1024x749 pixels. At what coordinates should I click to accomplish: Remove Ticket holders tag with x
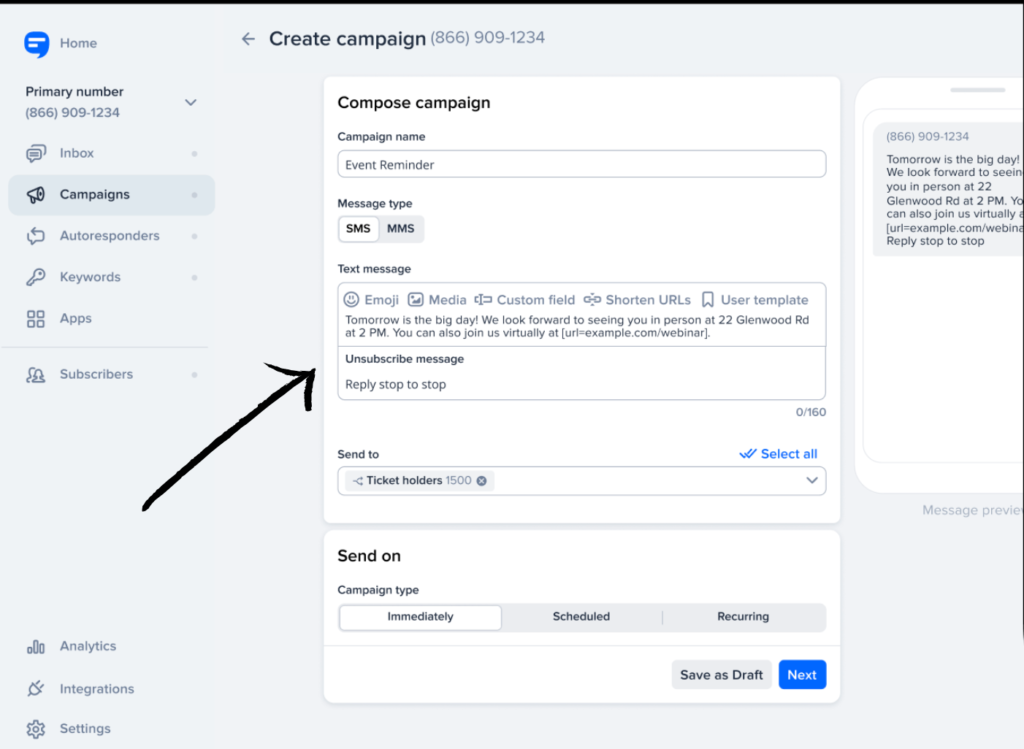(481, 481)
